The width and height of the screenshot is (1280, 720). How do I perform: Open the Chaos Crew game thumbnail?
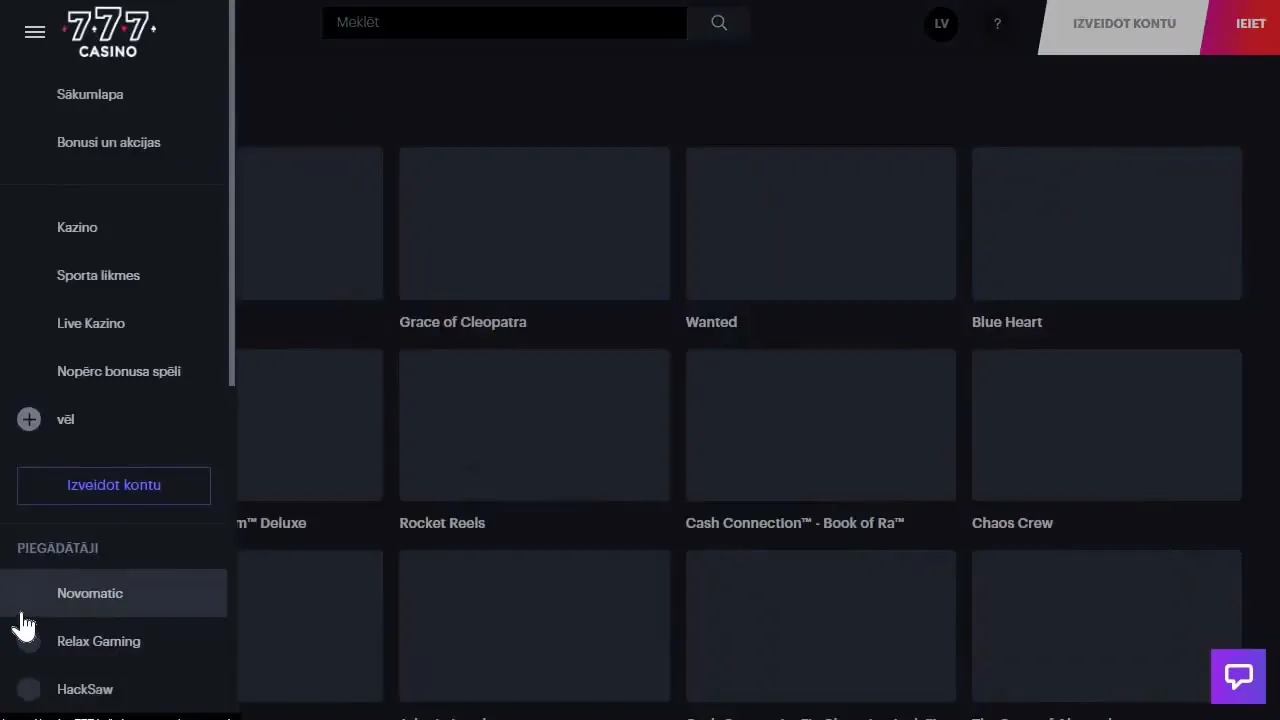[x=1107, y=425]
